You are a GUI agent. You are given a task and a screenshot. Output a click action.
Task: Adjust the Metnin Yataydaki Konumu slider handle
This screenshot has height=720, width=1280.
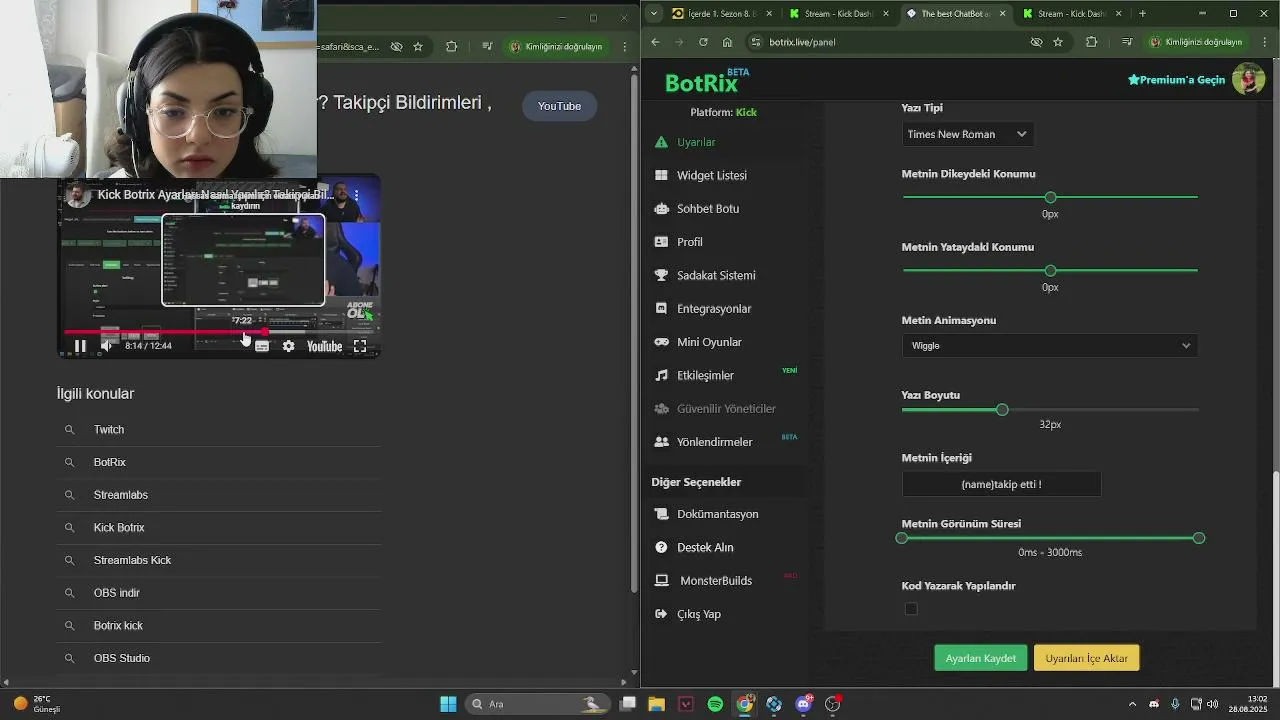click(x=1050, y=270)
